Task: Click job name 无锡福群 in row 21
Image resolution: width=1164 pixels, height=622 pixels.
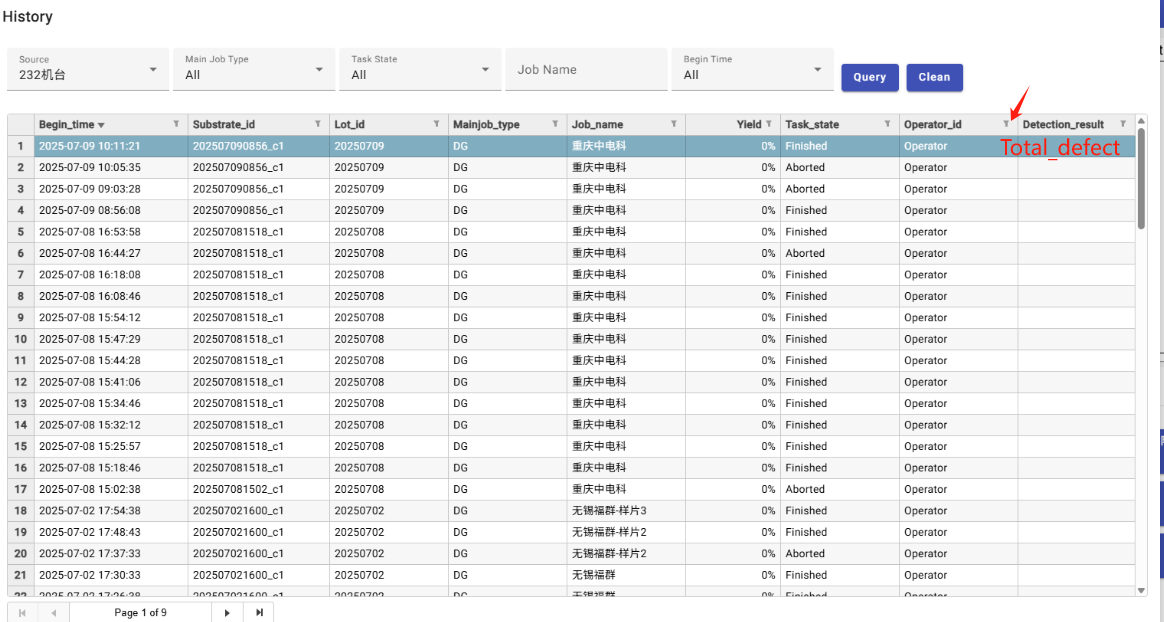Action: (x=593, y=575)
